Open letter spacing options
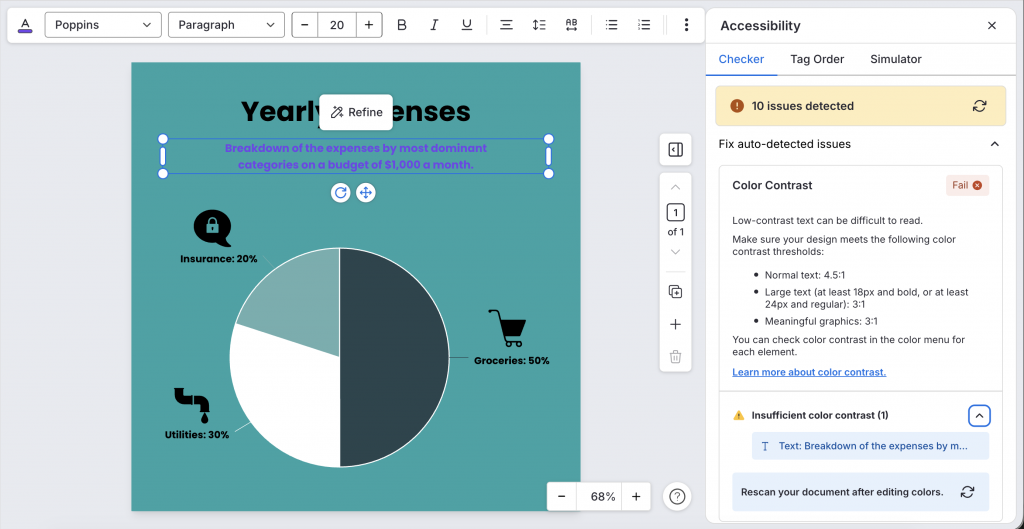The image size is (1024, 529). tap(571, 25)
